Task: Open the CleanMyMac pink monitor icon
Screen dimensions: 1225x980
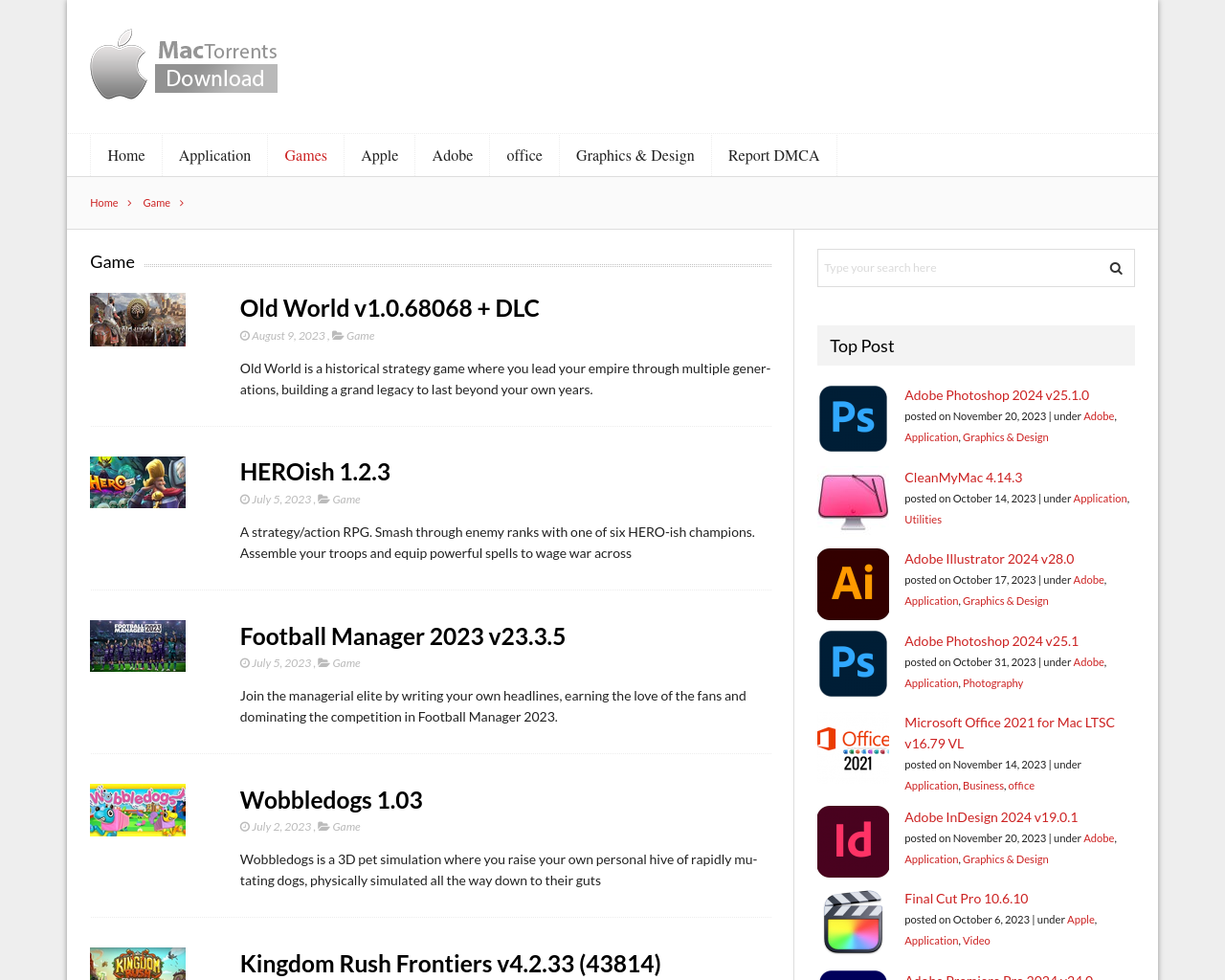Action: 853,501
